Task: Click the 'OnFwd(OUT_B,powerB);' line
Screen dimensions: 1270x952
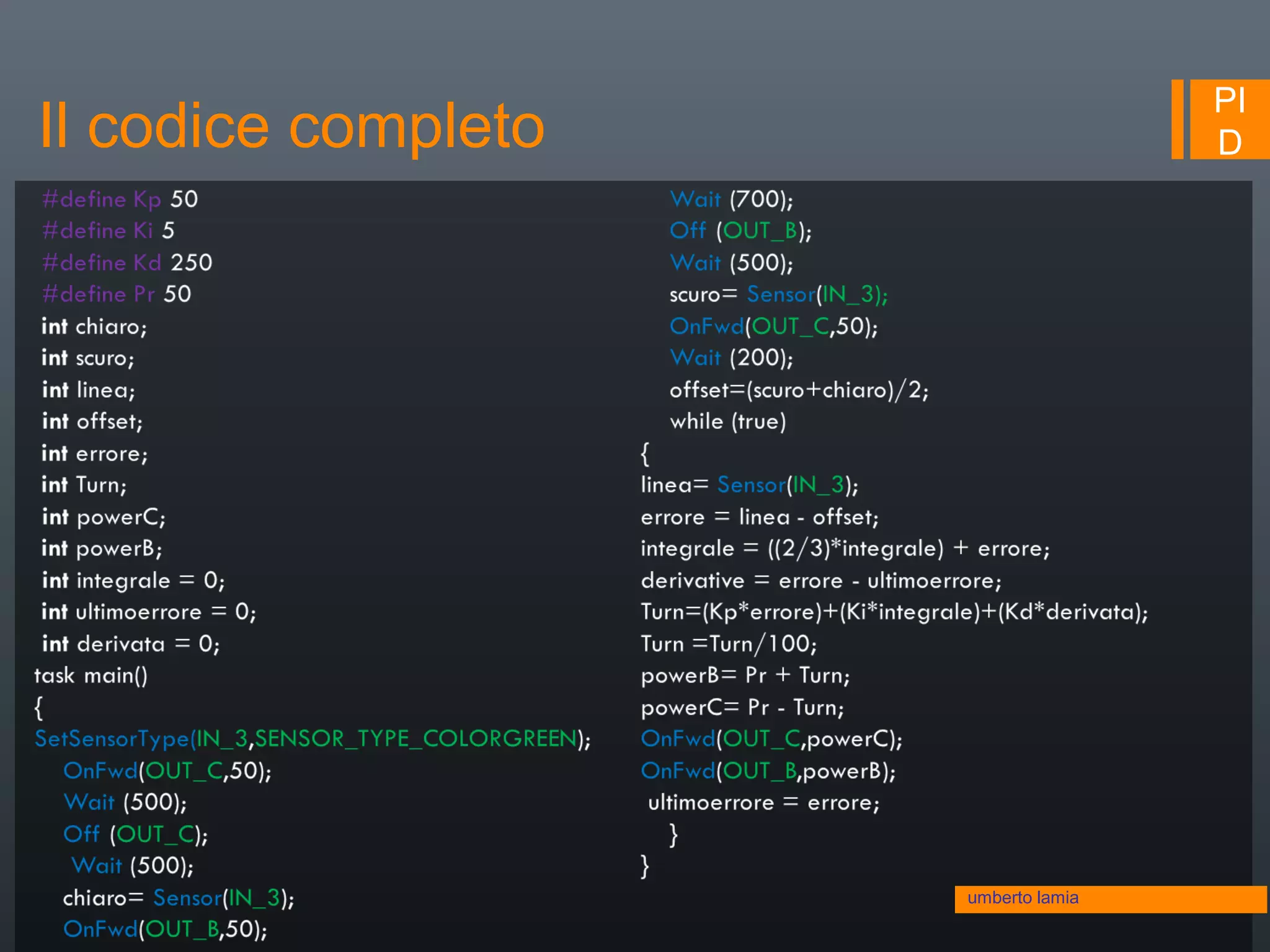Action: coord(768,771)
